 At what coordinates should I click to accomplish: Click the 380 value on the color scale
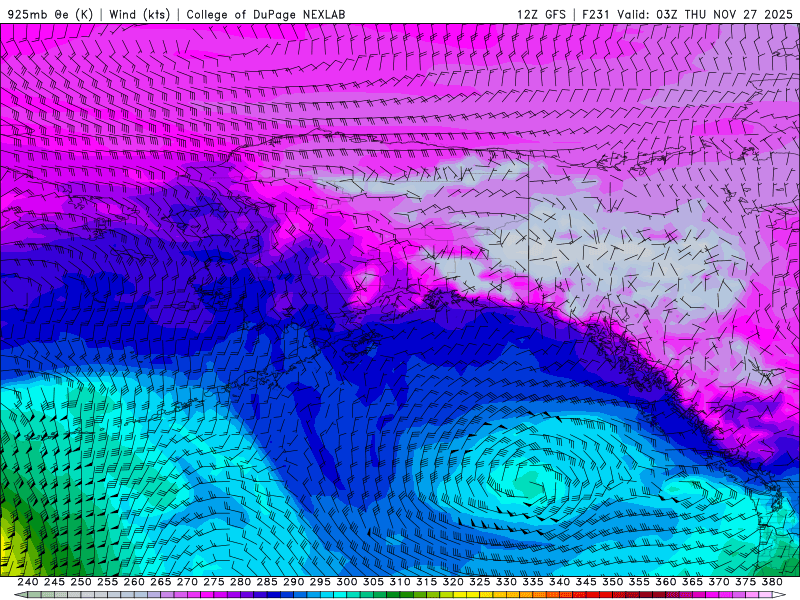[772, 582]
